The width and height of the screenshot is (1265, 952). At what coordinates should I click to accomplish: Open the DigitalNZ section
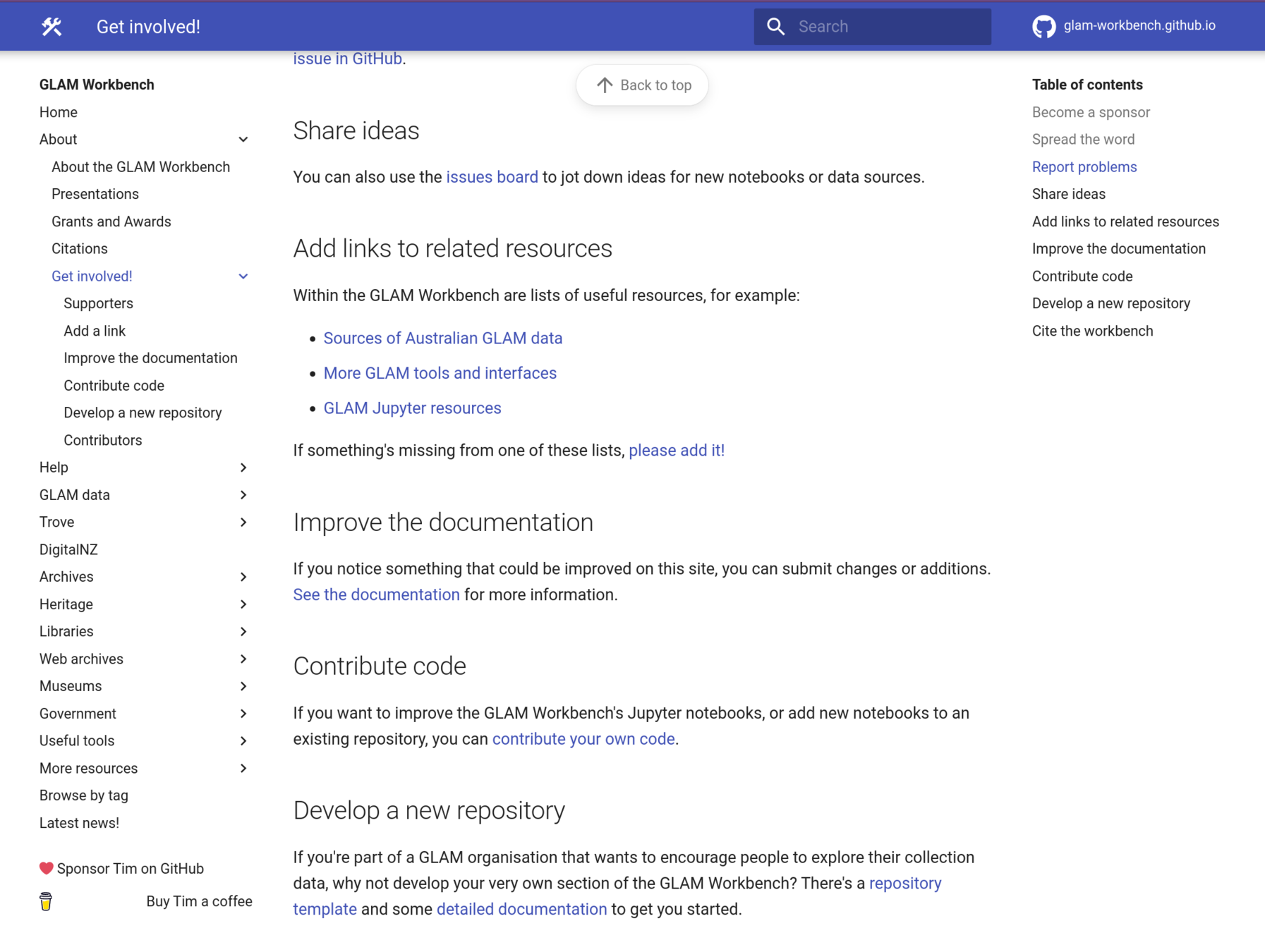[x=68, y=549]
